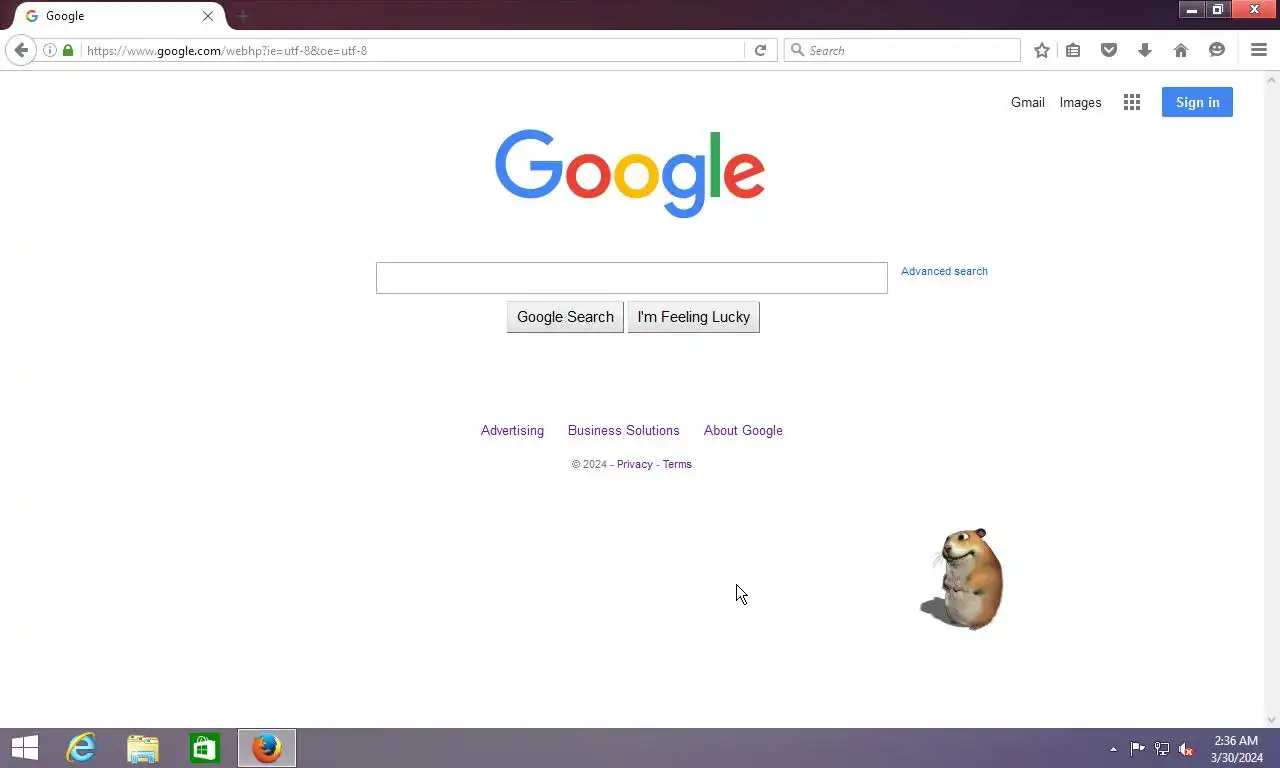
Task: Open the Advertising link
Action: pos(512,430)
